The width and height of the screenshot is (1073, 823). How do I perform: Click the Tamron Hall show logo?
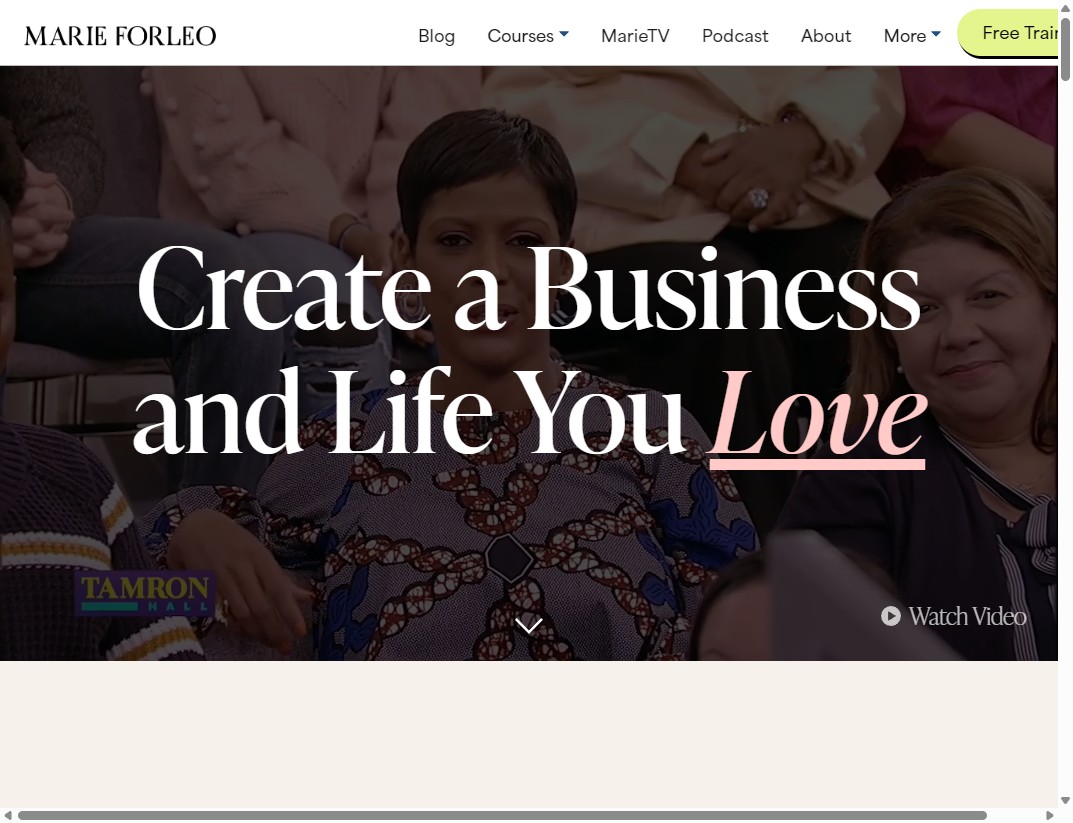coord(144,592)
